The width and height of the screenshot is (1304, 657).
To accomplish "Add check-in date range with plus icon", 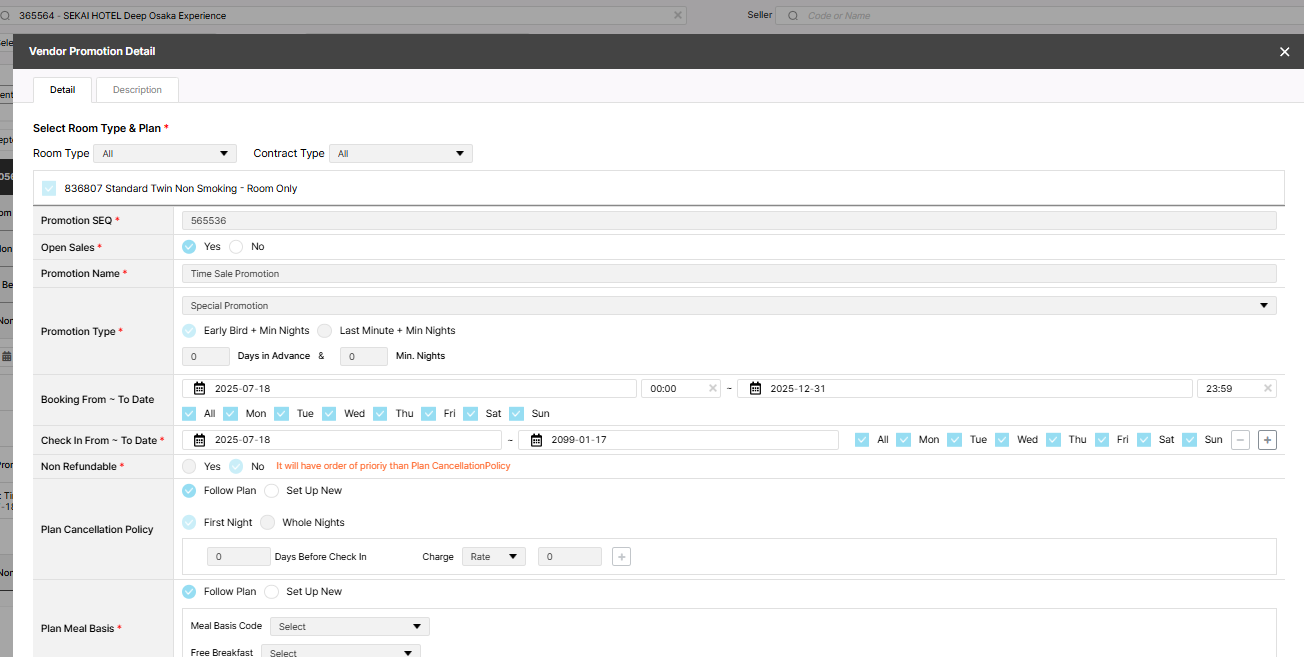I will 1267,440.
